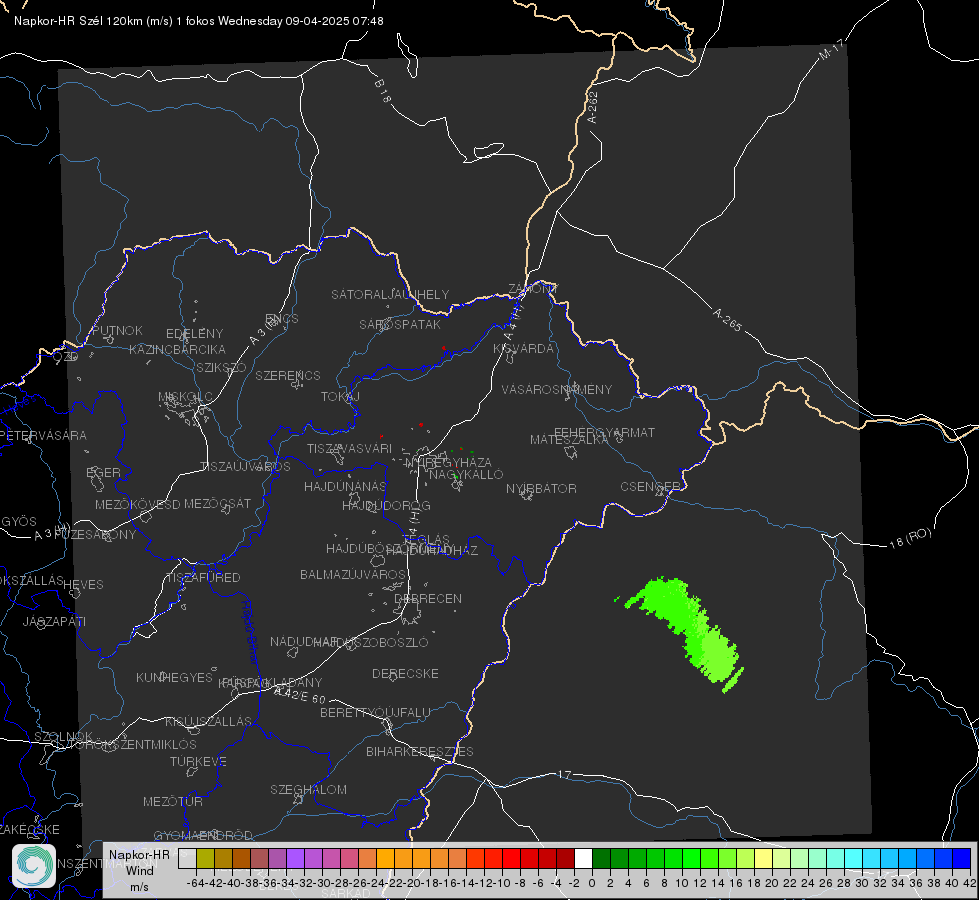The height and width of the screenshot is (900, 979).
Task: Click the A-262 road label
Action: (593, 107)
